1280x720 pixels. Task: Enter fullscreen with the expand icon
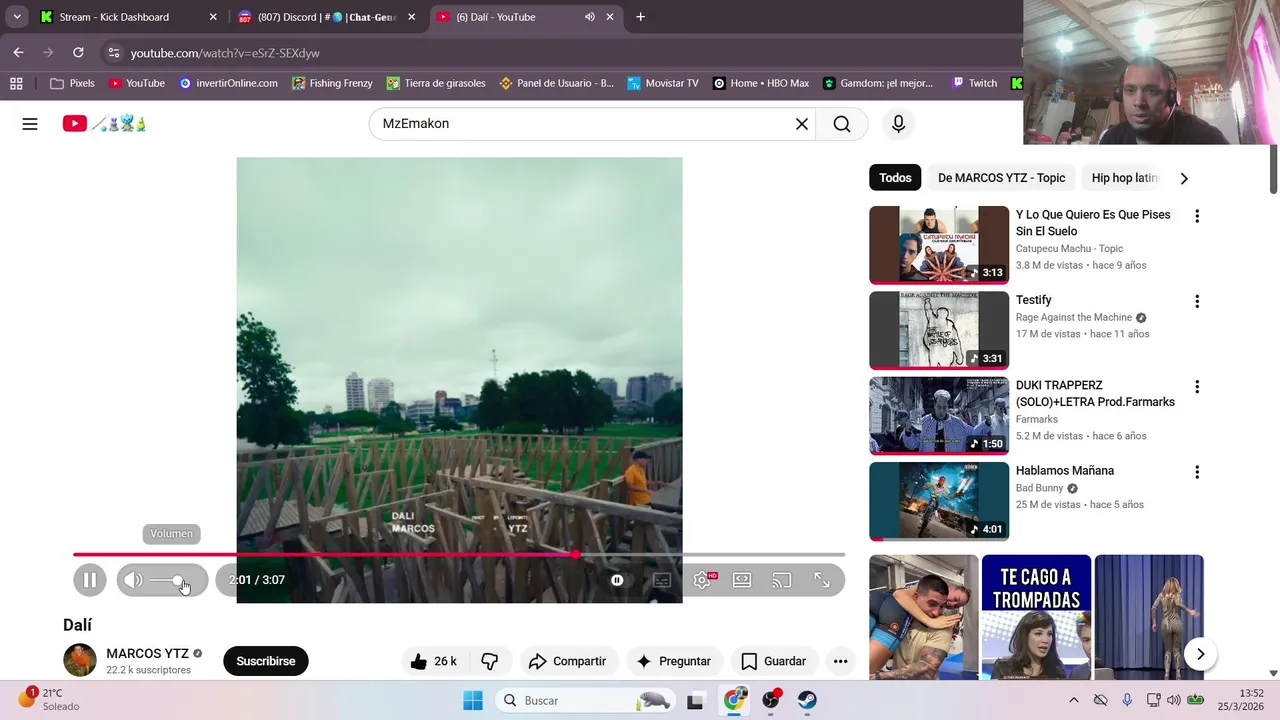point(822,580)
